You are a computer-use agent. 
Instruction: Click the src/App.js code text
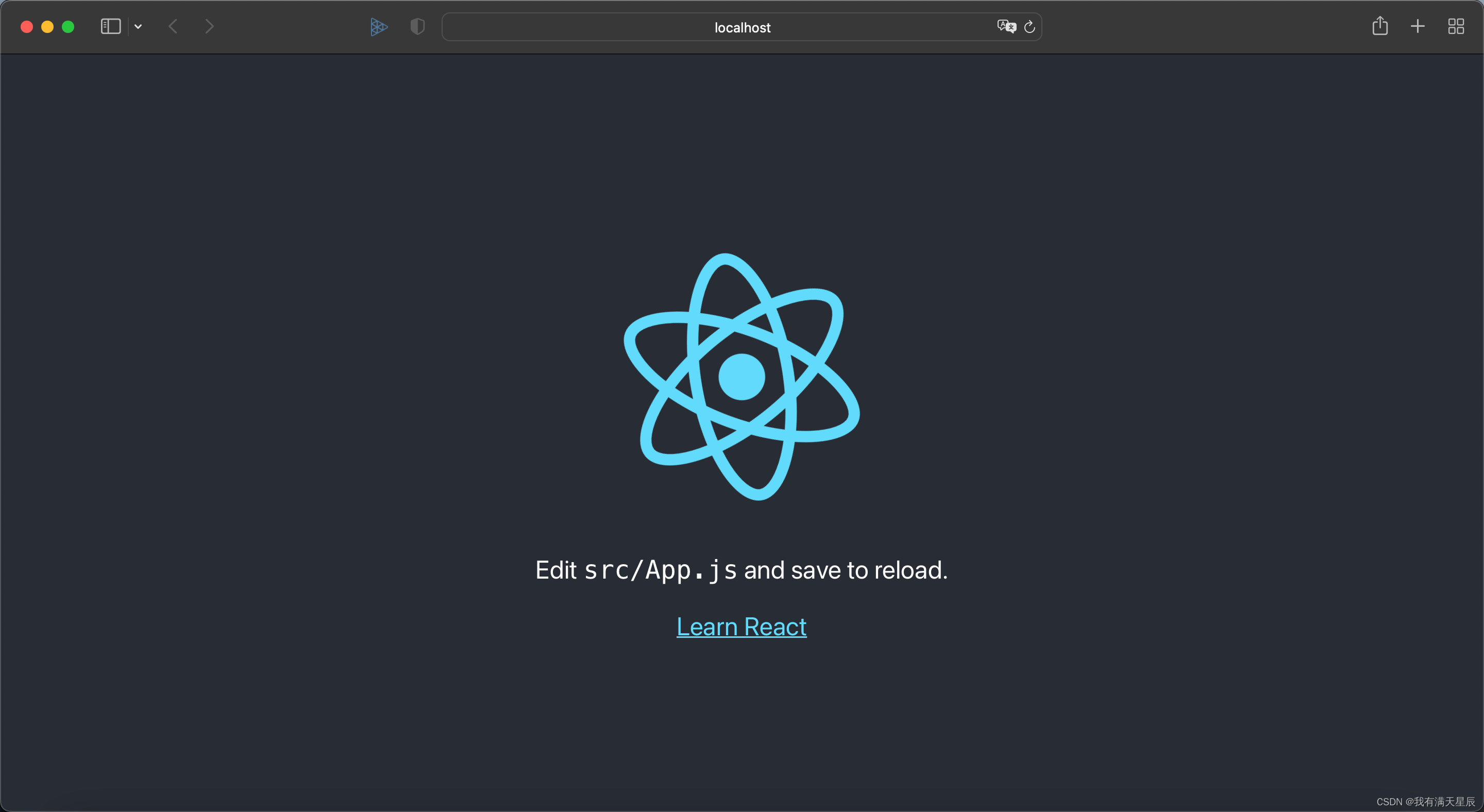660,570
